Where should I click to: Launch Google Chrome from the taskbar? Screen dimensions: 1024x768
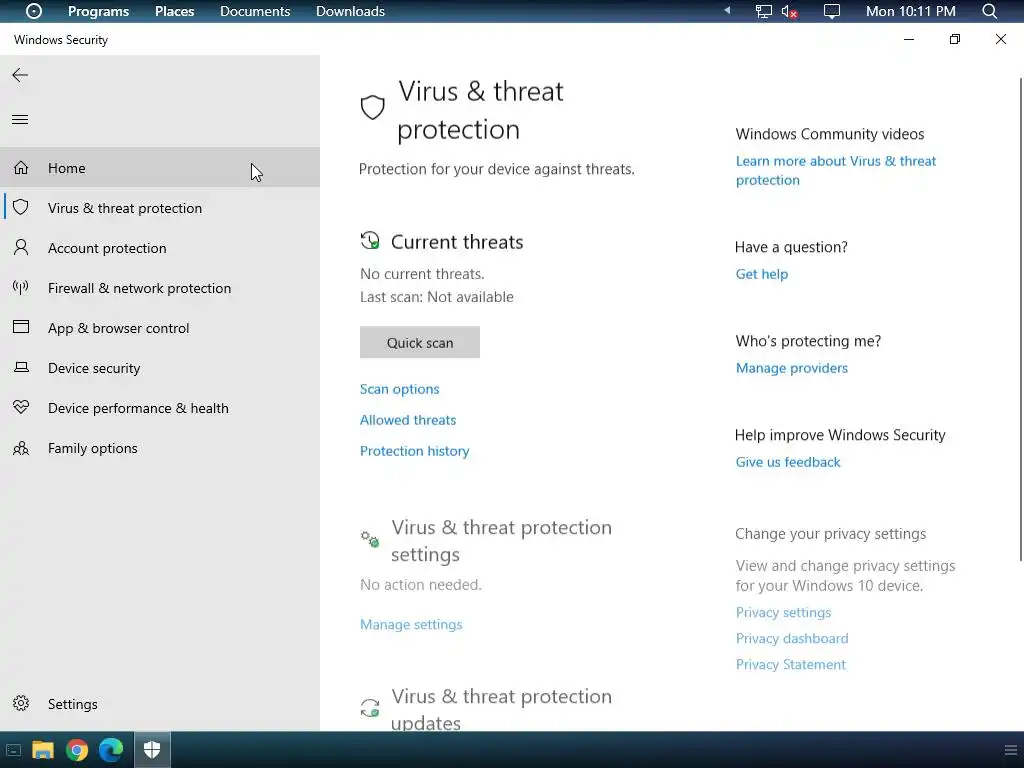[x=77, y=750]
